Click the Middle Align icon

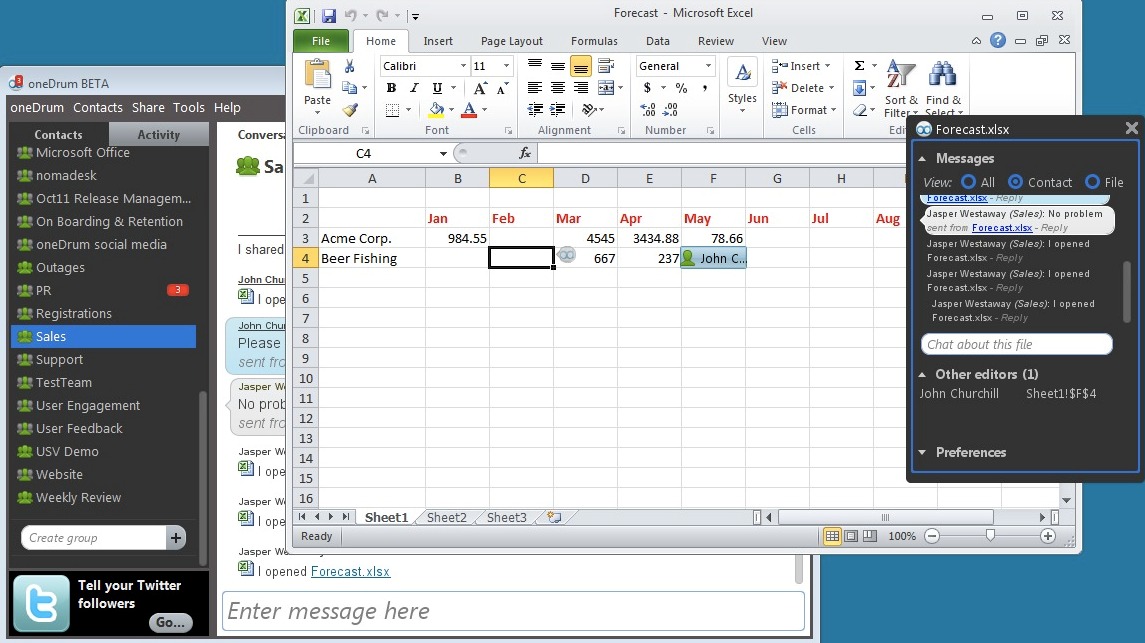click(x=557, y=66)
